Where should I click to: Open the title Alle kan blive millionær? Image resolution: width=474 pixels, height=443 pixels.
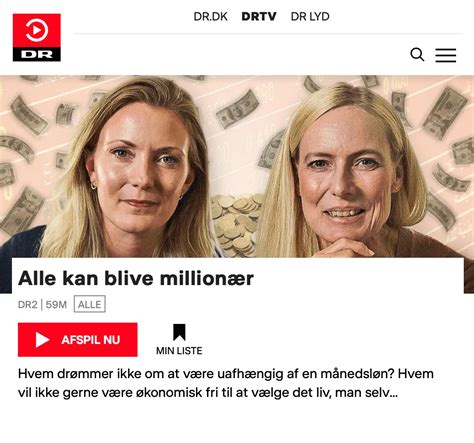click(x=136, y=278)
